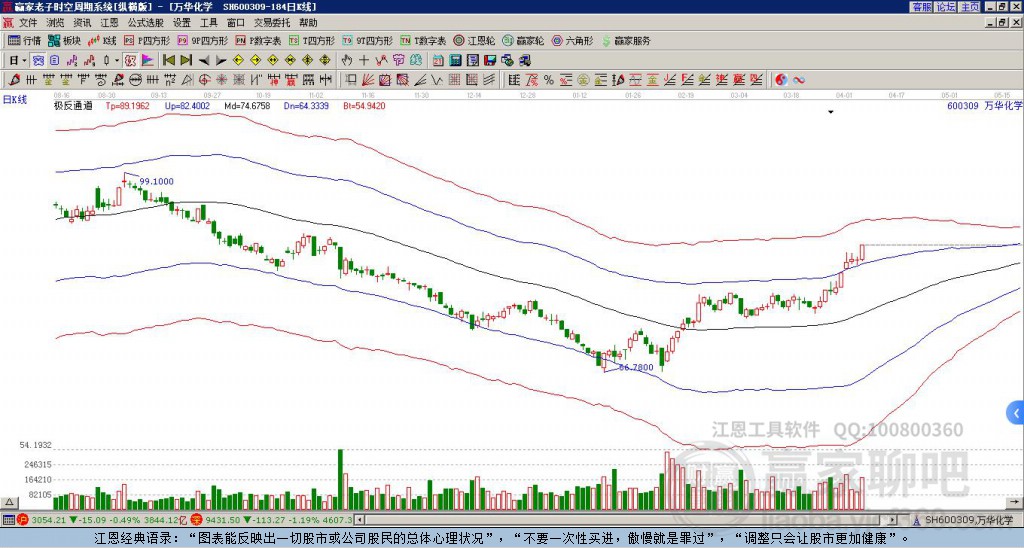This screenshot has width=1024, height=548.
Task: Select the red fan lines tool
Action: [x=368, y=80]
